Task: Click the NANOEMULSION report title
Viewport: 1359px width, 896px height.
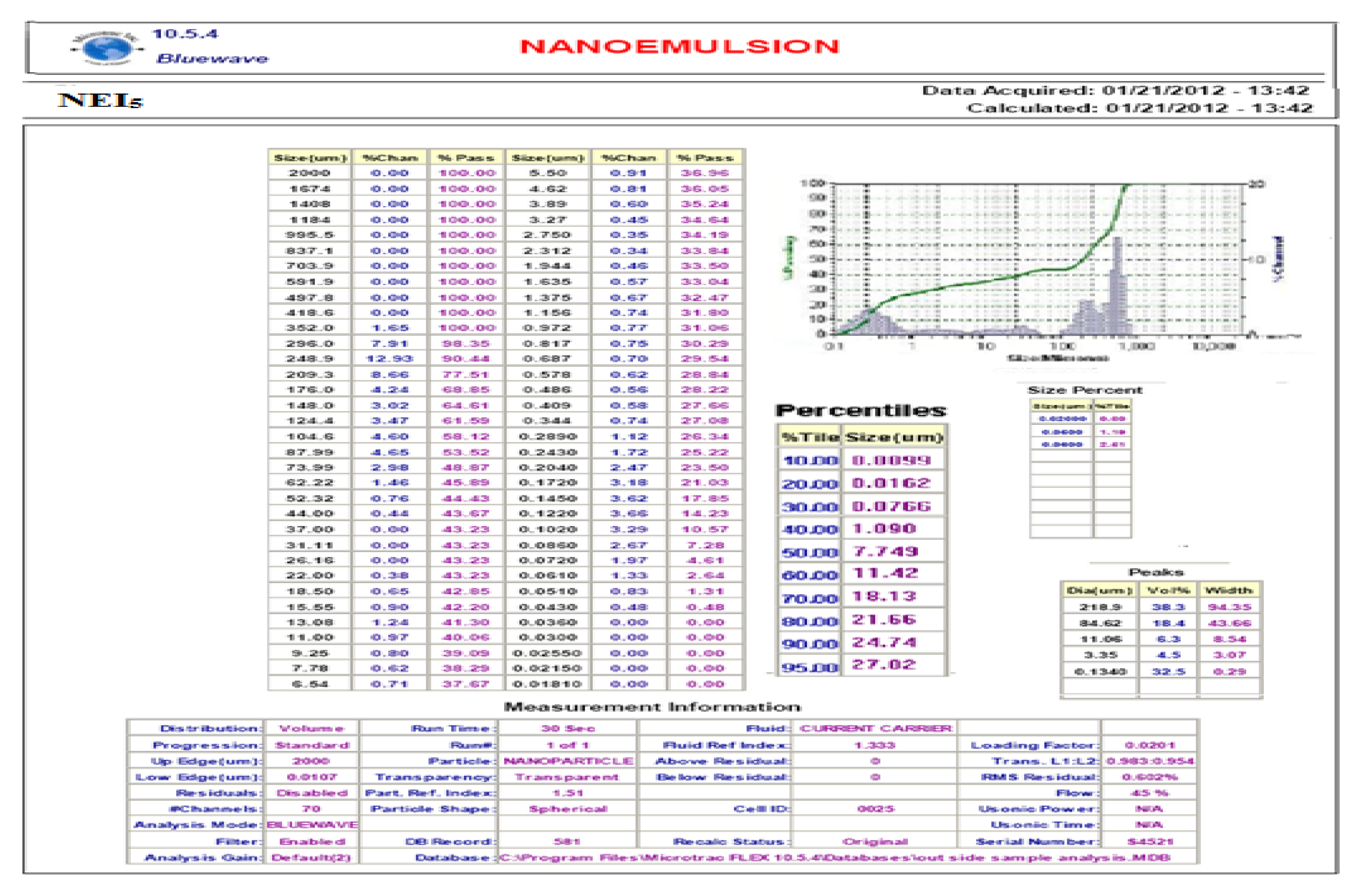Action: click(679, 46)
